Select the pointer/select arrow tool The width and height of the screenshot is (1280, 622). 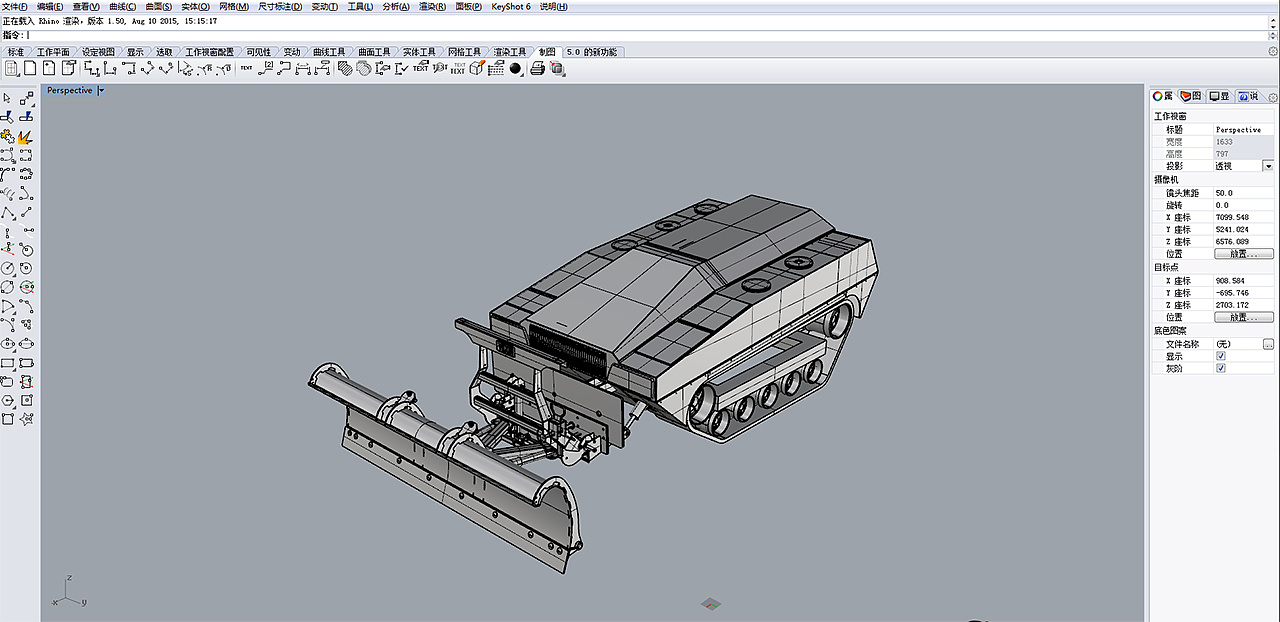(7, 98)
